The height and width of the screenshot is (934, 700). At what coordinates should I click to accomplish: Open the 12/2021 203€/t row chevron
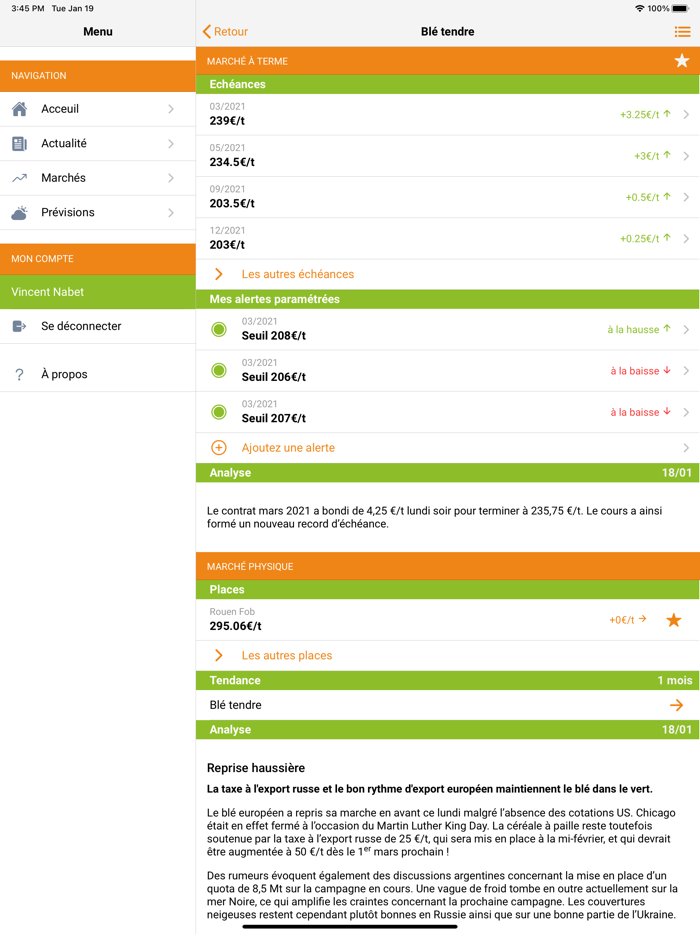[x=686, y=239]
